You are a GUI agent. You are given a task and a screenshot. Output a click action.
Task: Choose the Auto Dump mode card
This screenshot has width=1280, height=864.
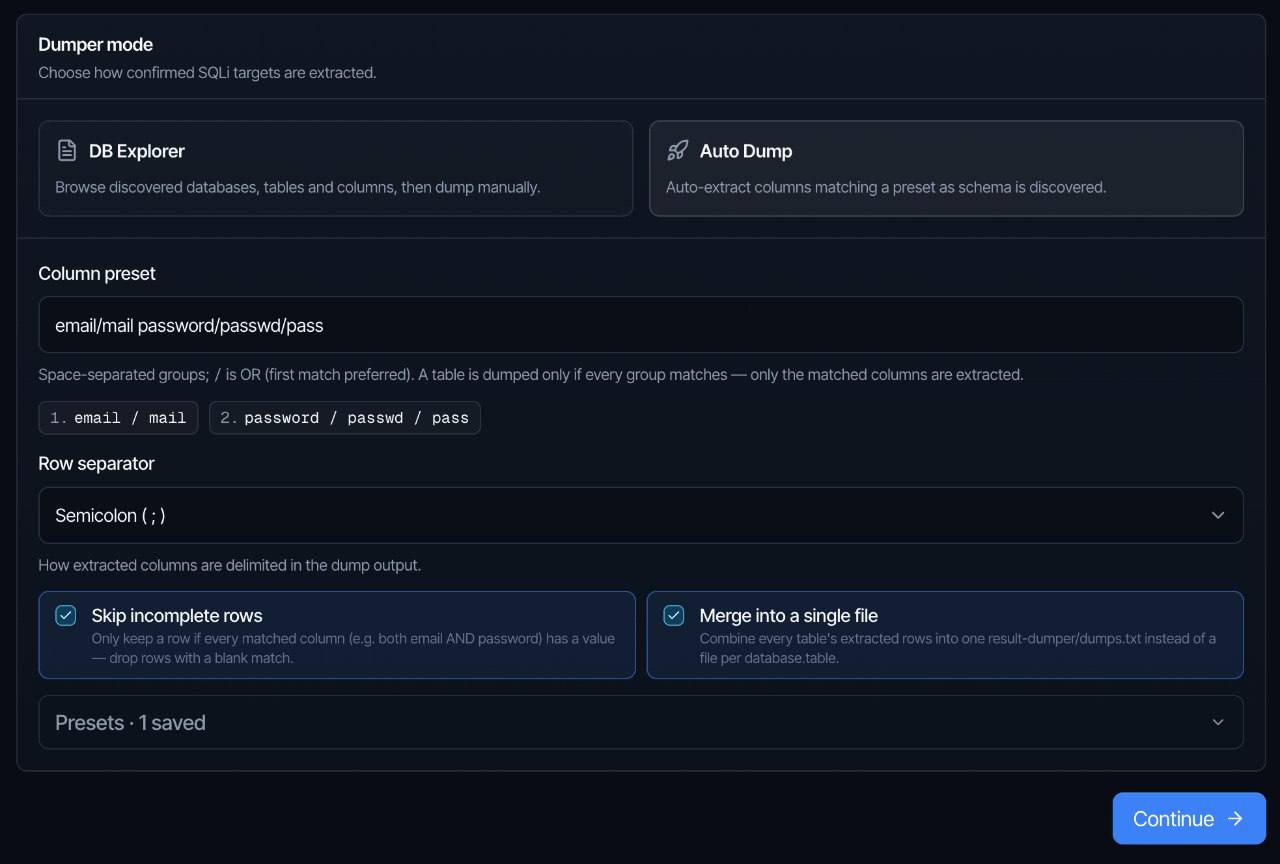pos(946,168)
